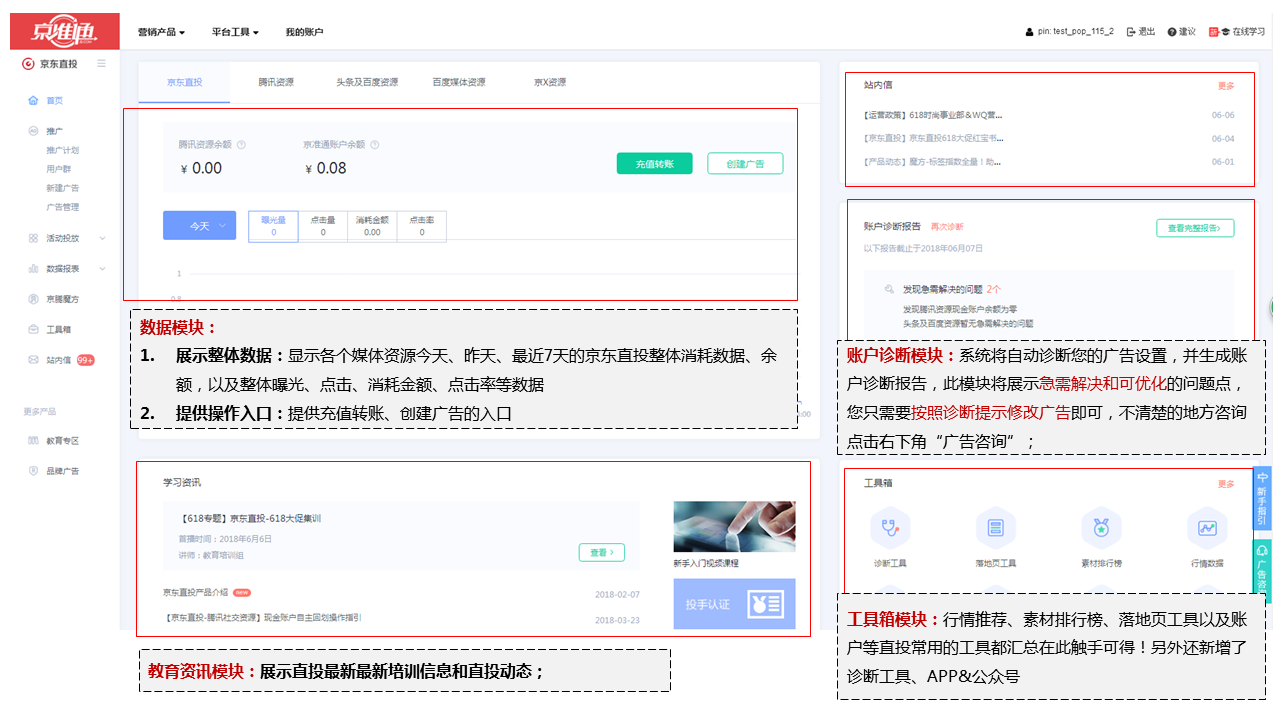Select the 消耗金额 metric box

click(372, 226)
